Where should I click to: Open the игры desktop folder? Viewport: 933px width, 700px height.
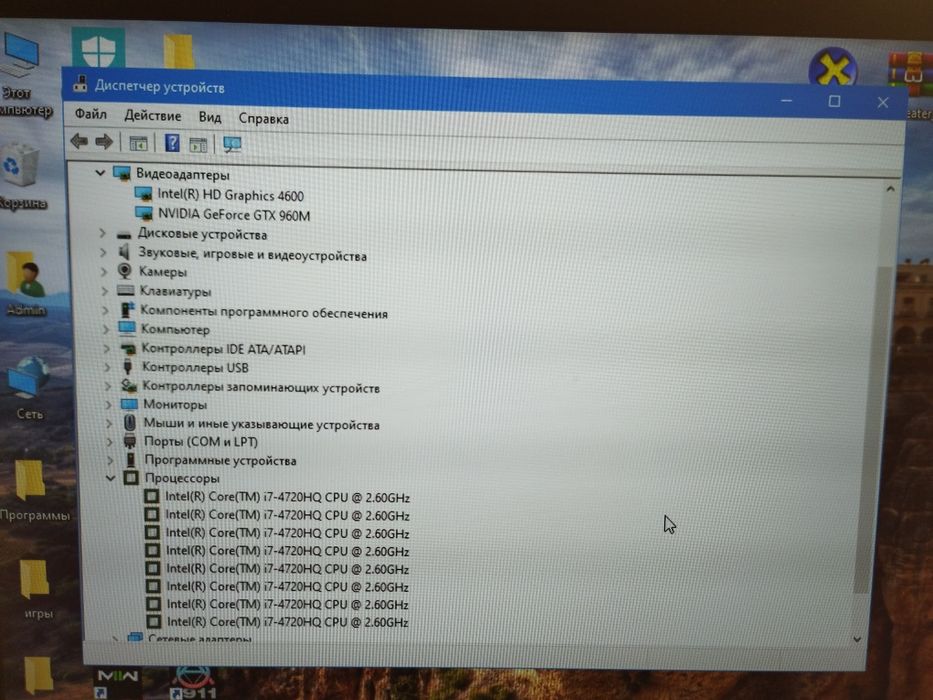click(x=36, y=588)
